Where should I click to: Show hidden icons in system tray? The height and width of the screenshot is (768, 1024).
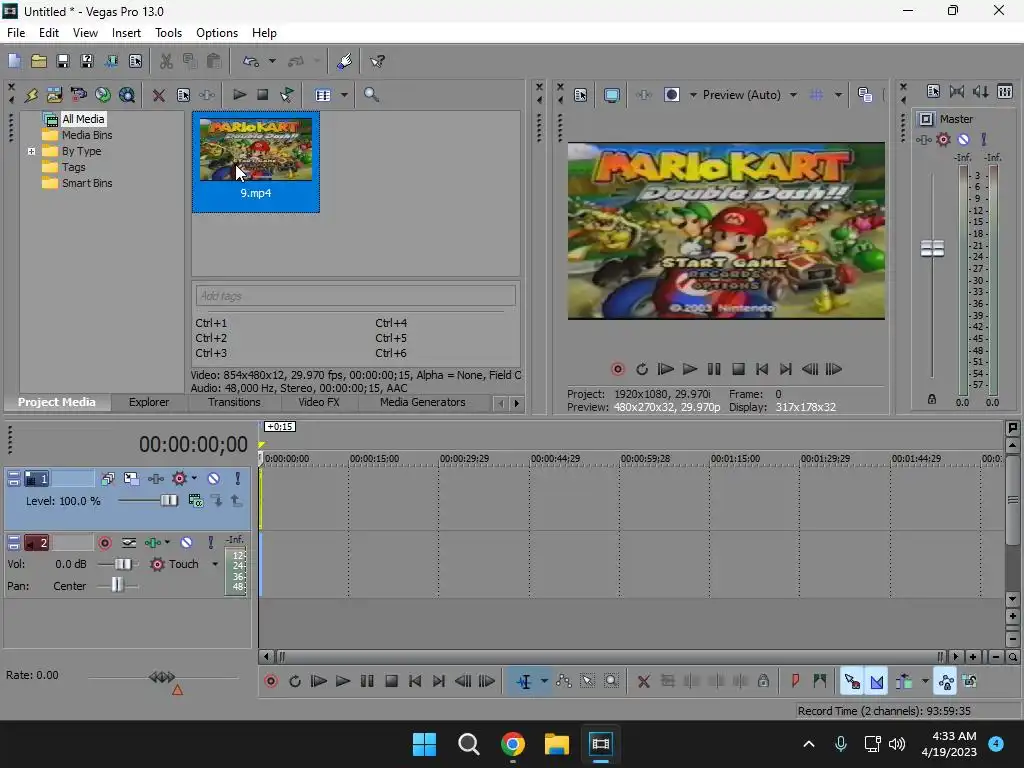[x=808, y=744]
